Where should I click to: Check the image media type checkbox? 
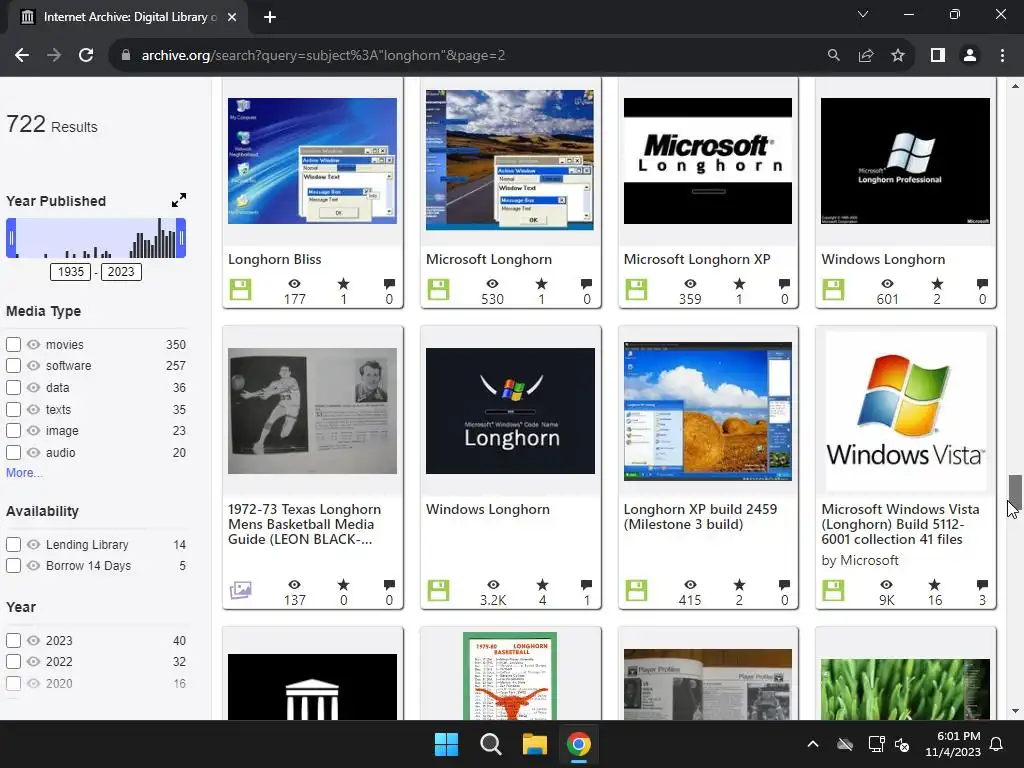click(x=13, y=431)
